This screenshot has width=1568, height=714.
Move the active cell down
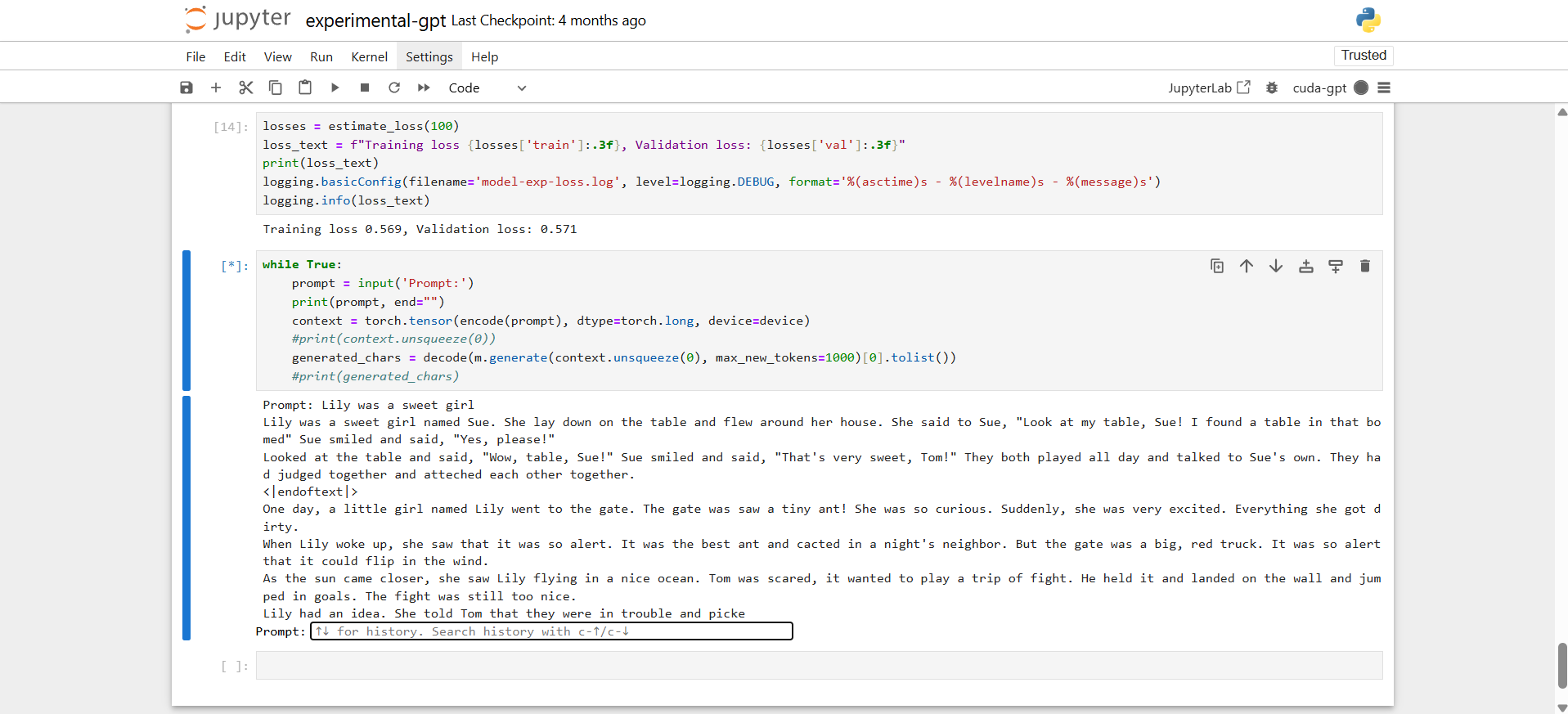pyautogui.click(x=1276, y=266)
